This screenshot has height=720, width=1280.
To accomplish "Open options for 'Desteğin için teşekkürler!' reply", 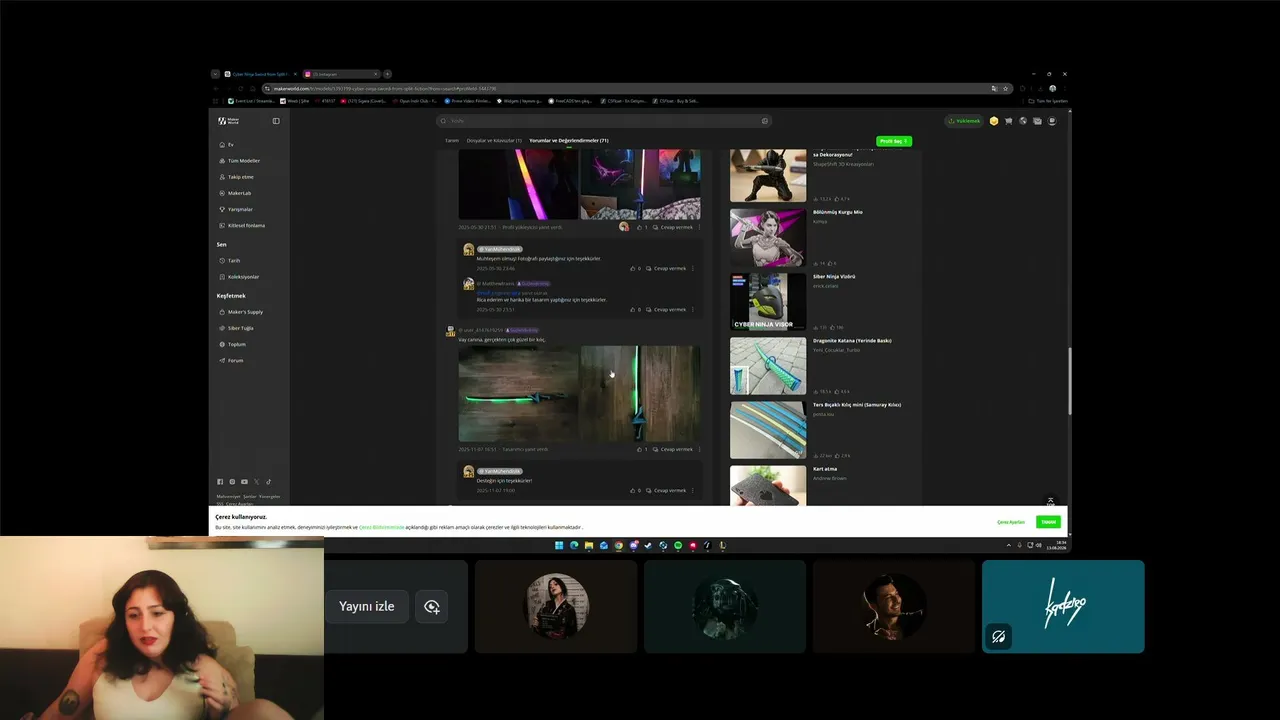I will 692,490.
